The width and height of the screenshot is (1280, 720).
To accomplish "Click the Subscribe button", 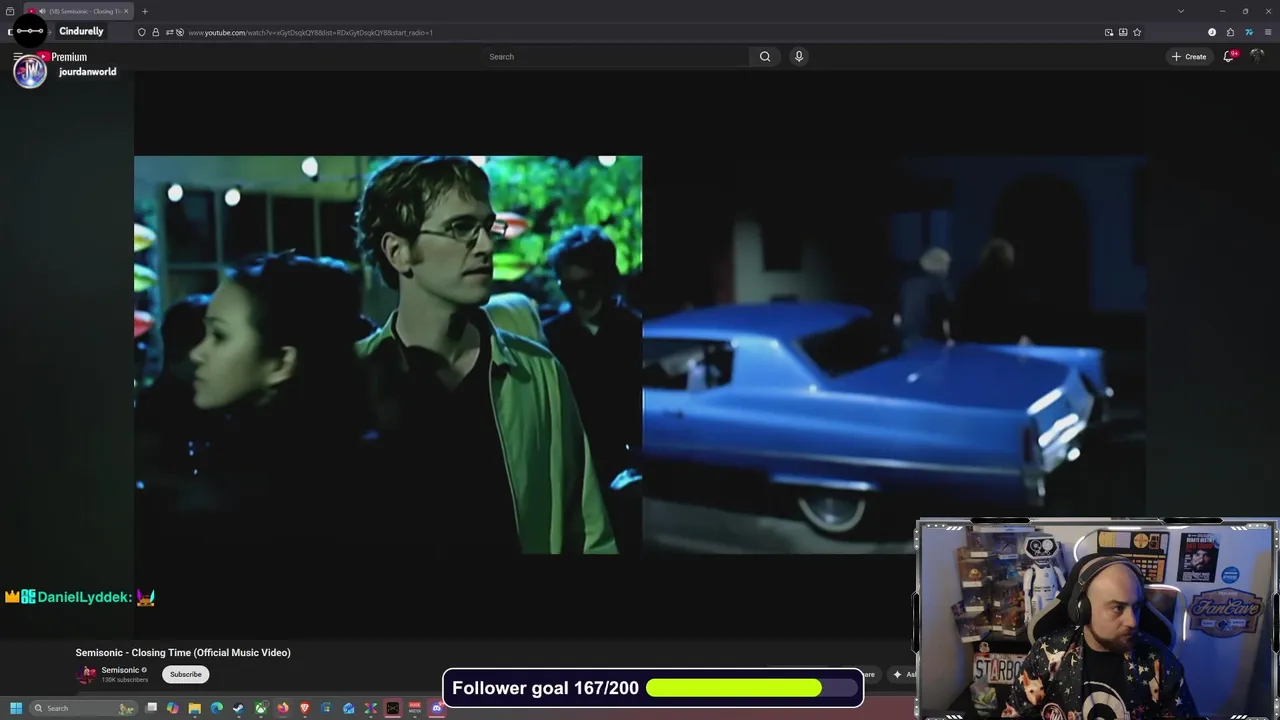I will click(x=185, y=674).
